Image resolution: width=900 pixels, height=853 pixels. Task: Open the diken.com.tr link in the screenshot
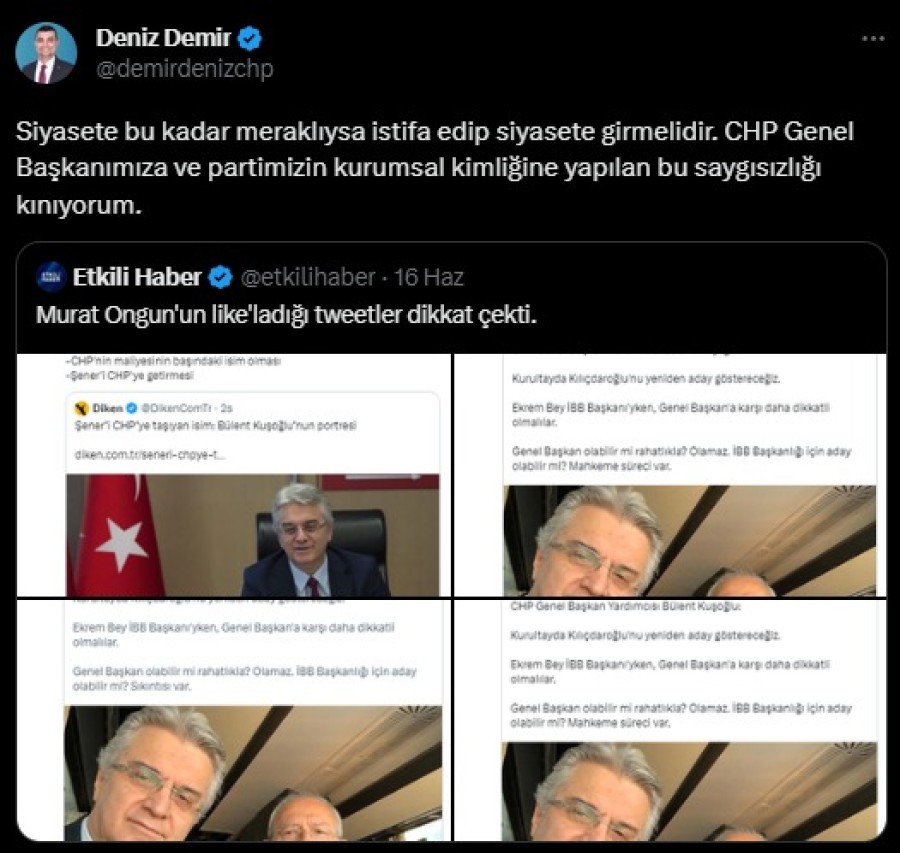pyautogui.click(x=150, y=455)
